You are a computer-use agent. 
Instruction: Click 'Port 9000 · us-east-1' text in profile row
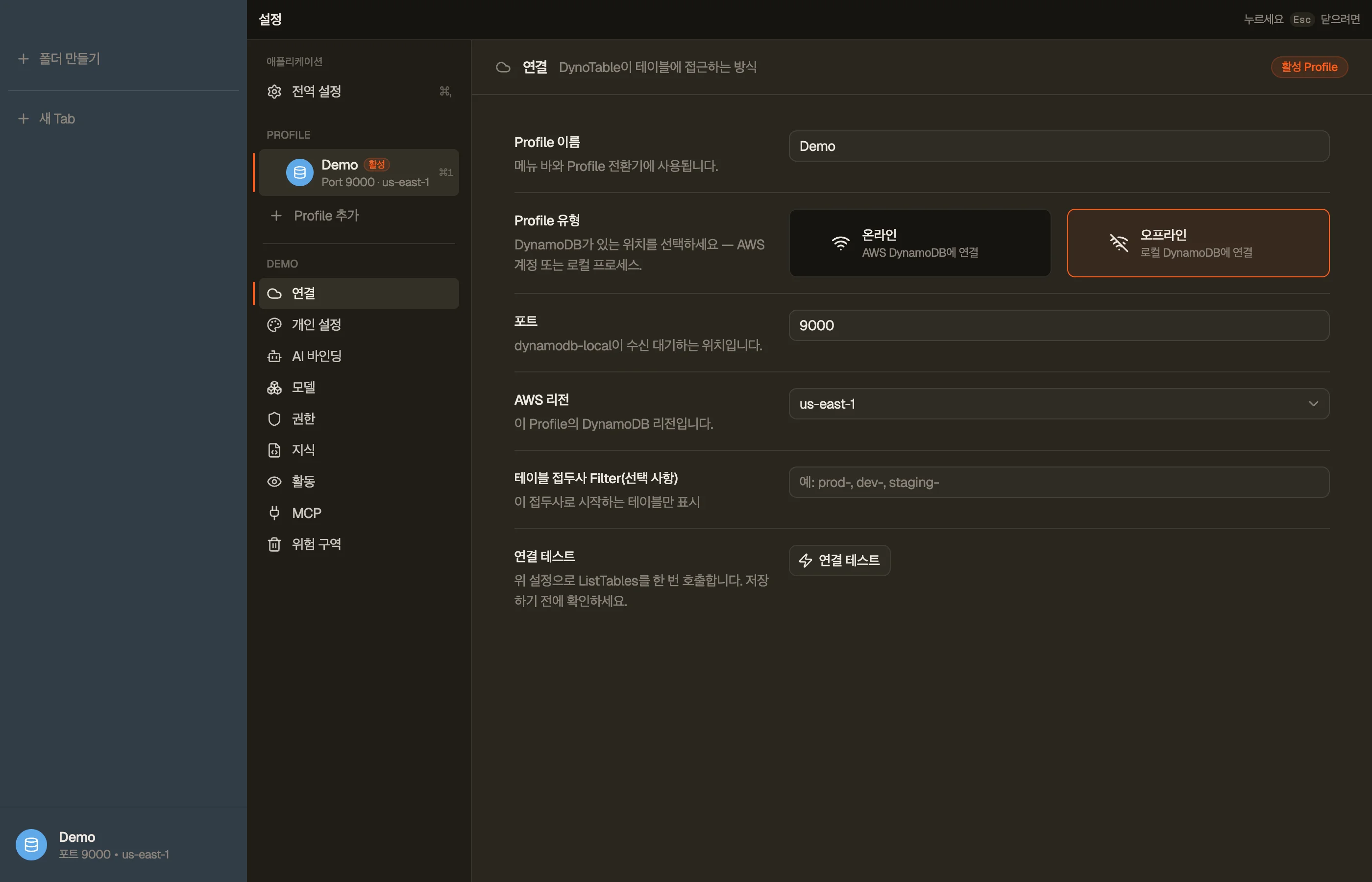(375, 182)
